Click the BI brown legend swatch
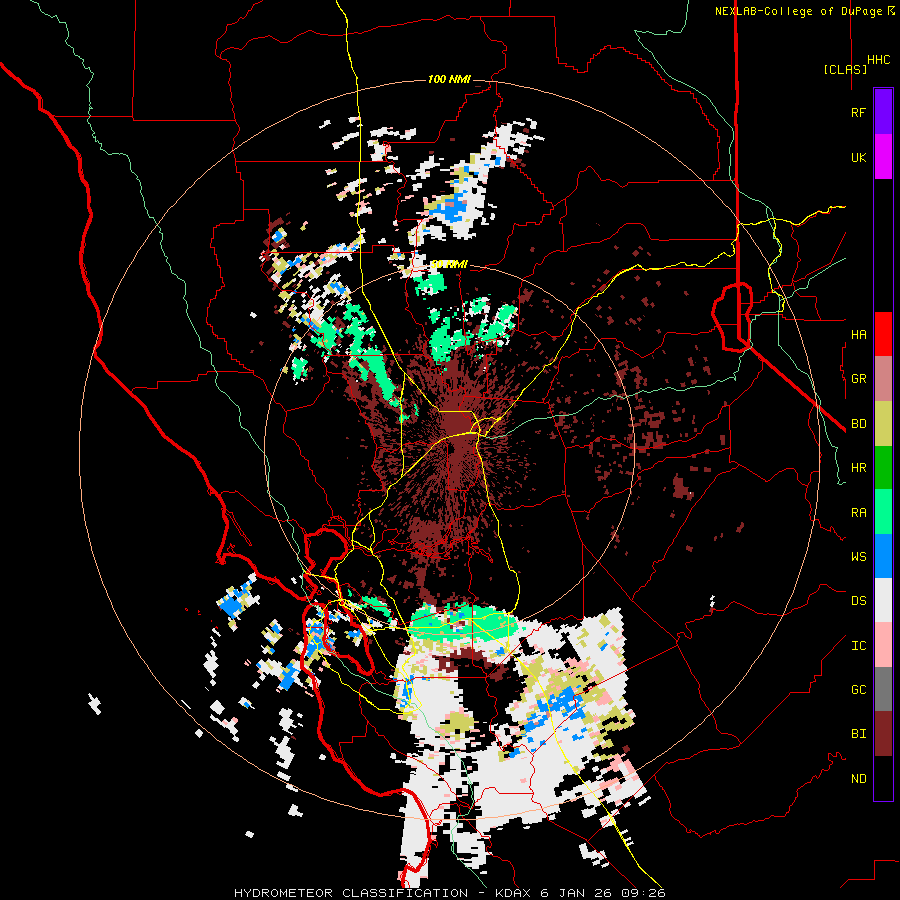 coord(883,735)
